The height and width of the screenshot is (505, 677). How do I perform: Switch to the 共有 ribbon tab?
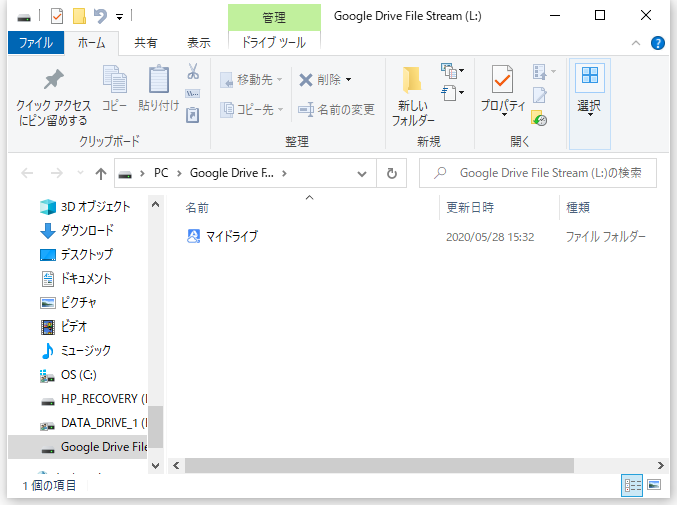[146, 43]
